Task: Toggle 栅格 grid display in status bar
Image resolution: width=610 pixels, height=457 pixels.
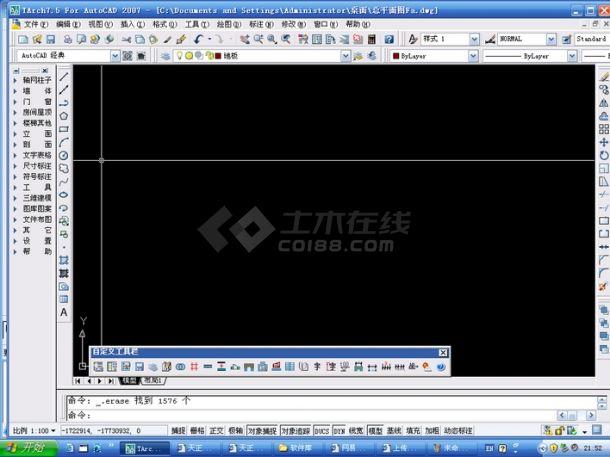Action: coord(197,431)
